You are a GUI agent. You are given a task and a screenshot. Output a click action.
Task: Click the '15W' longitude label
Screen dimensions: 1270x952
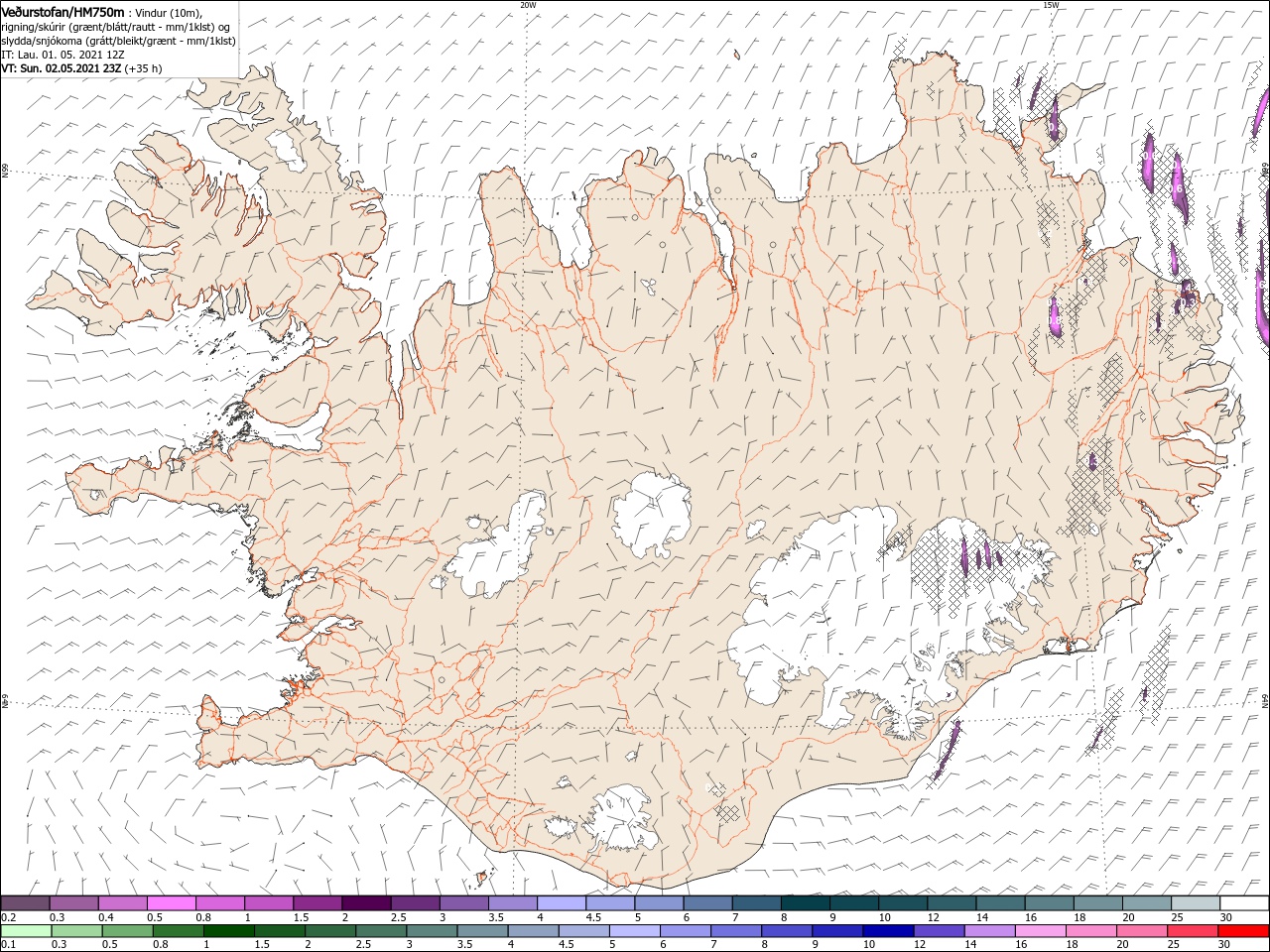1051,5
